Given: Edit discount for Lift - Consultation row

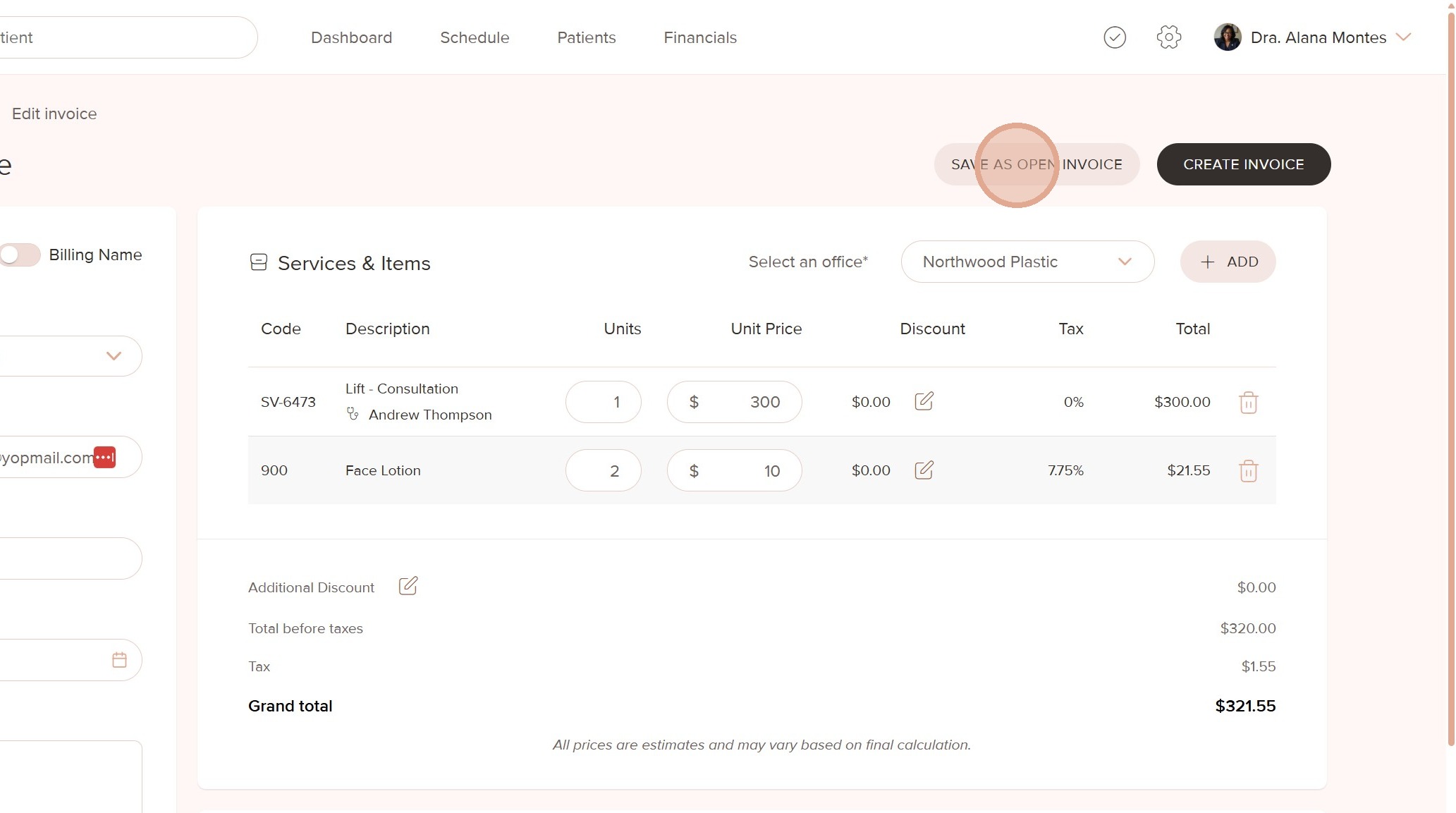Looking at the screenshot, I should (x=924, y=401).
